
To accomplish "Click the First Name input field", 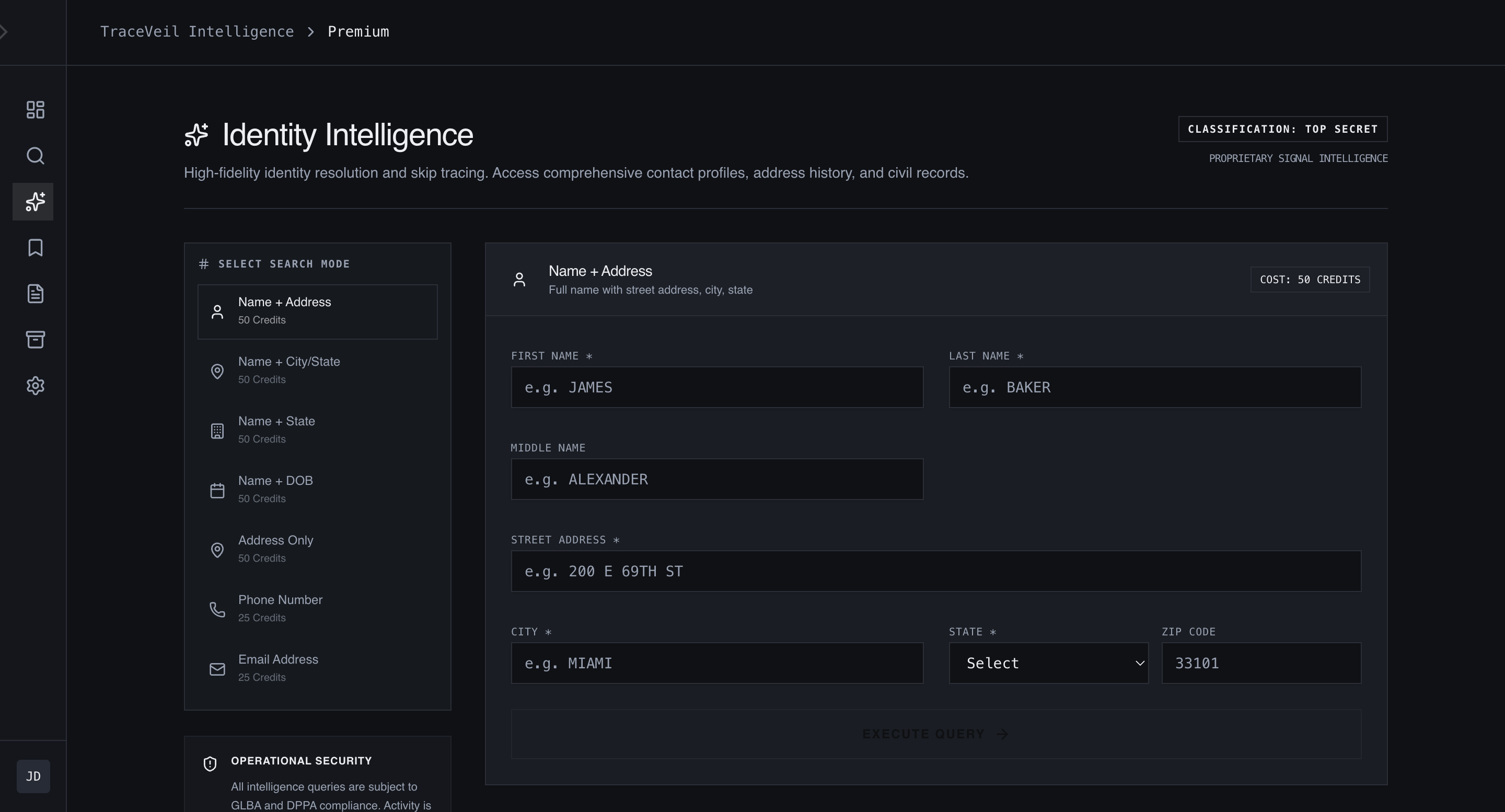I will point(717,387).
